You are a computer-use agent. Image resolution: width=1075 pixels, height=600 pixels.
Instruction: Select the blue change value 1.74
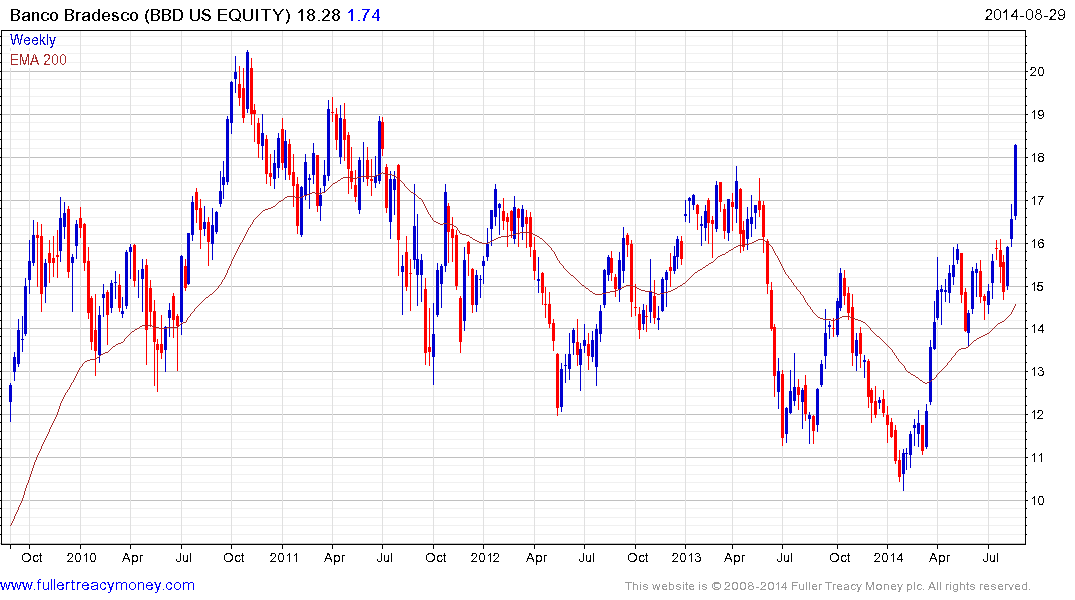pyautogui.click(x=363, y=15)
